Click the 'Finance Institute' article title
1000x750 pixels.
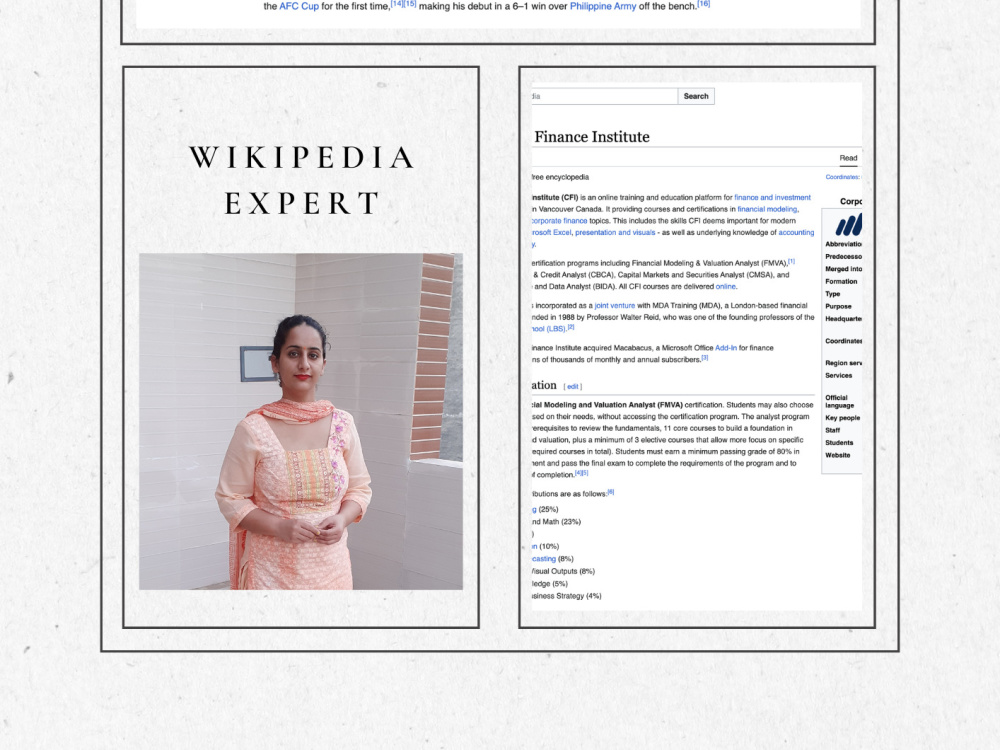(592, 136)
